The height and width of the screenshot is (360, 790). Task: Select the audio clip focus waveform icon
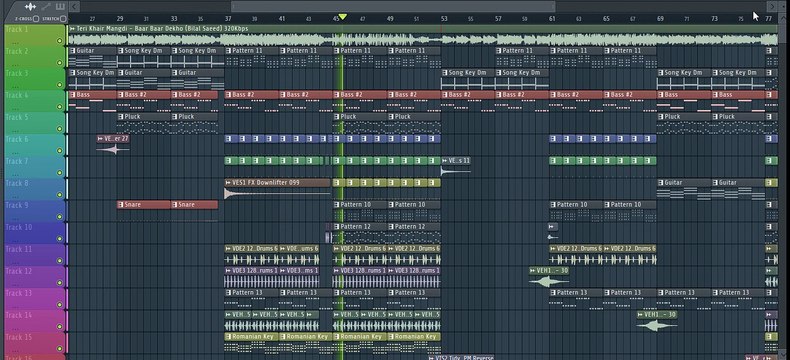pos(31,7)
